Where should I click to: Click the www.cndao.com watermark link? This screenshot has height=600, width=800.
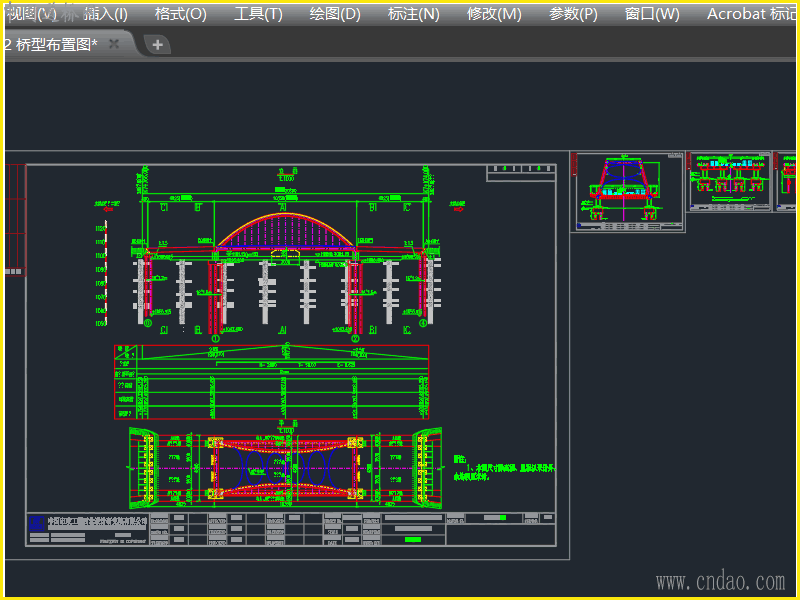(720, 581)
